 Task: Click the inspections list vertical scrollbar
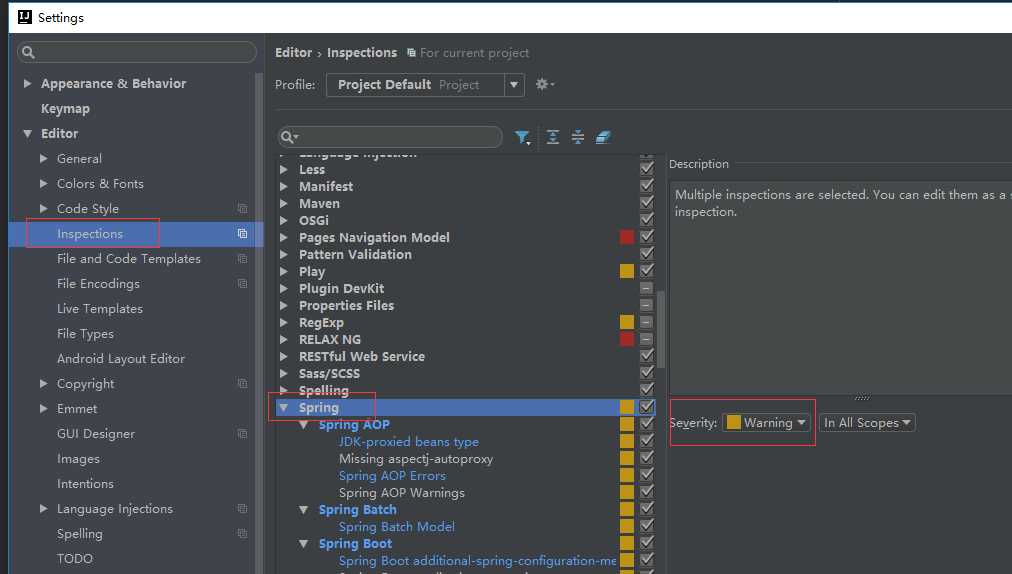tap(660, 329)
